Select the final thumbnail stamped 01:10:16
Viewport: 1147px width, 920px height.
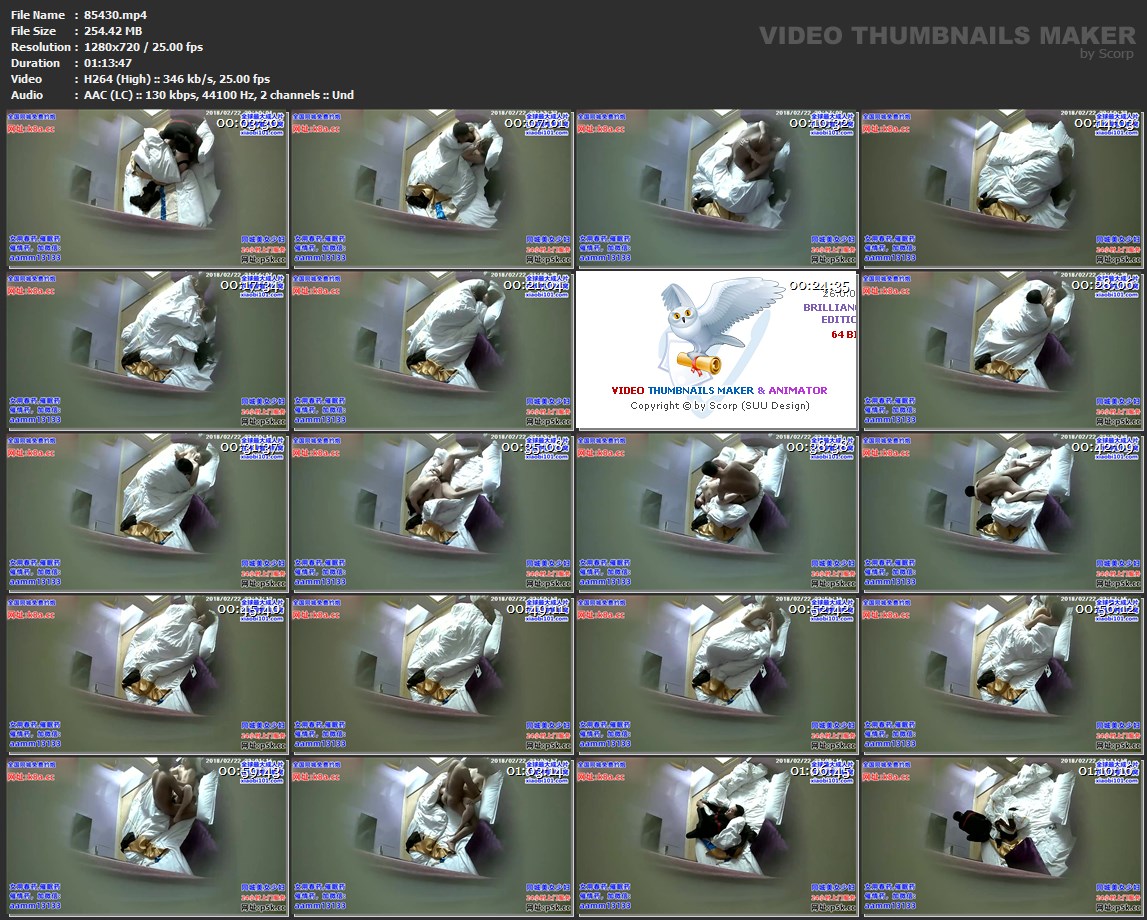click(x=1000, y=836)
